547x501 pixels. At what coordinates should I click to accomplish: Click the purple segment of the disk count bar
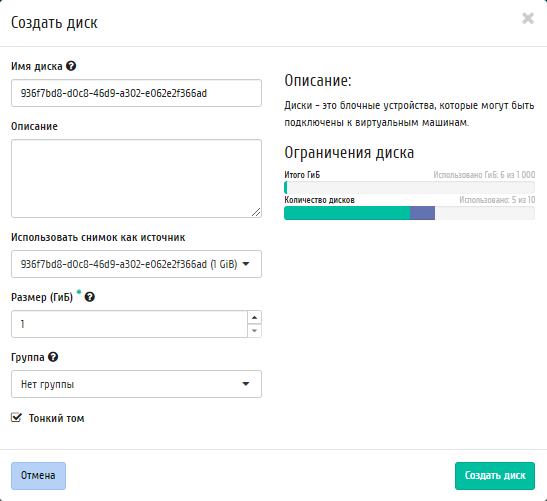click(422, 213)
